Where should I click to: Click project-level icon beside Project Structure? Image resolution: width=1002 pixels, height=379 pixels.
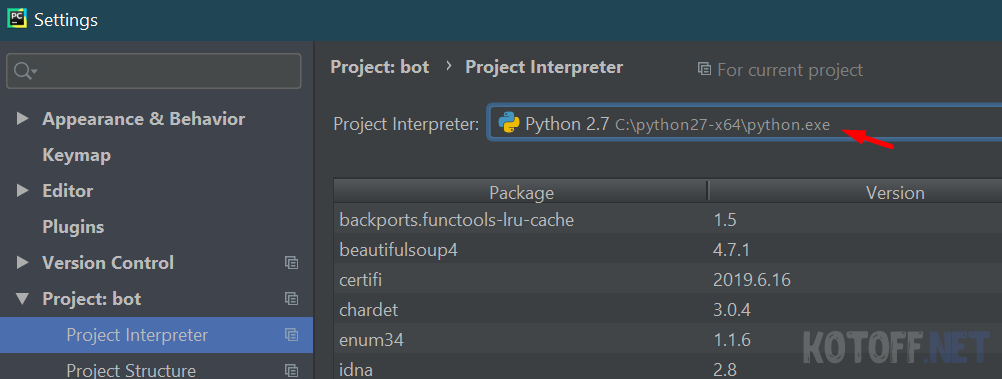point(291,371)
